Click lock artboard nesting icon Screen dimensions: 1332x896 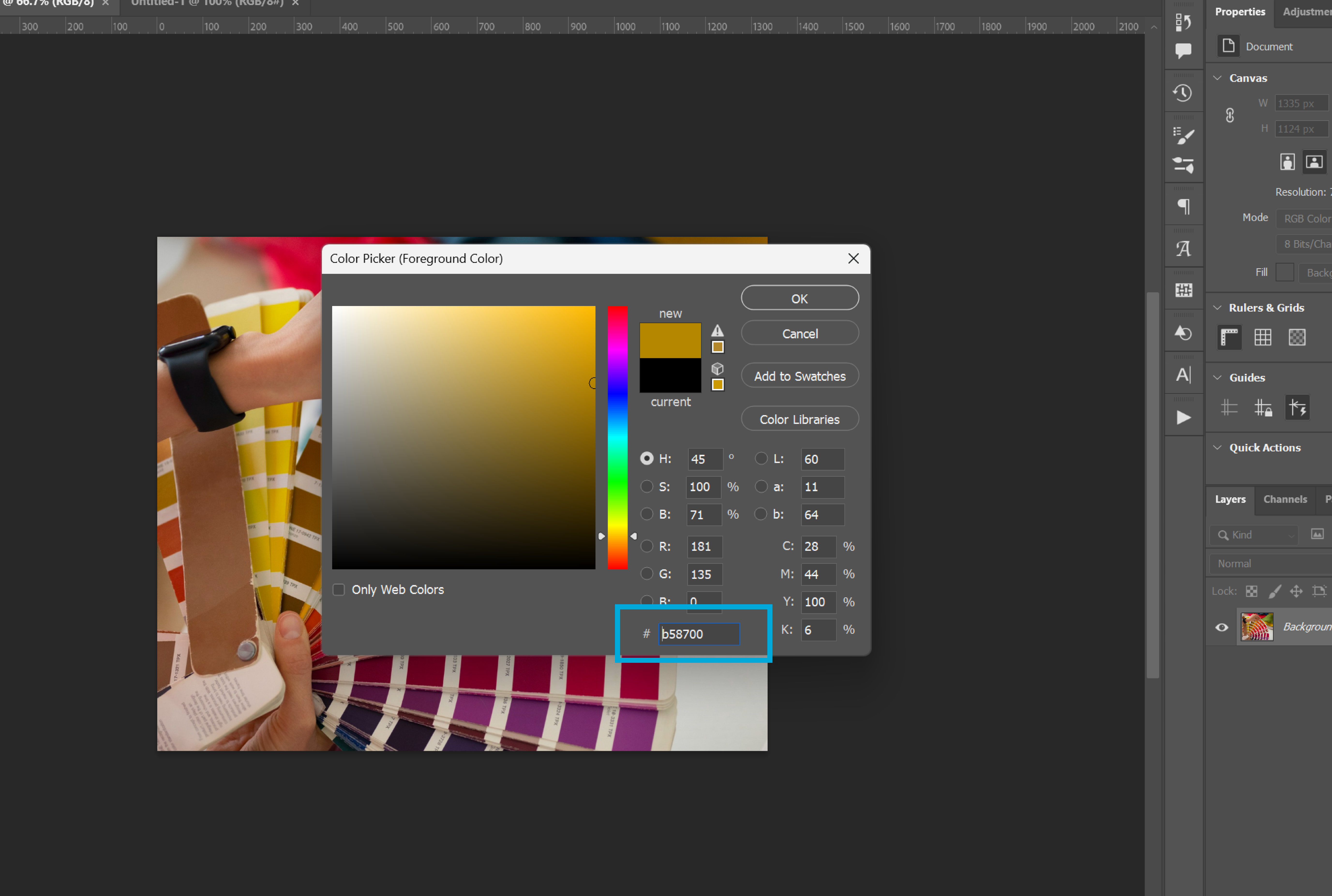tap(1319, 591)
